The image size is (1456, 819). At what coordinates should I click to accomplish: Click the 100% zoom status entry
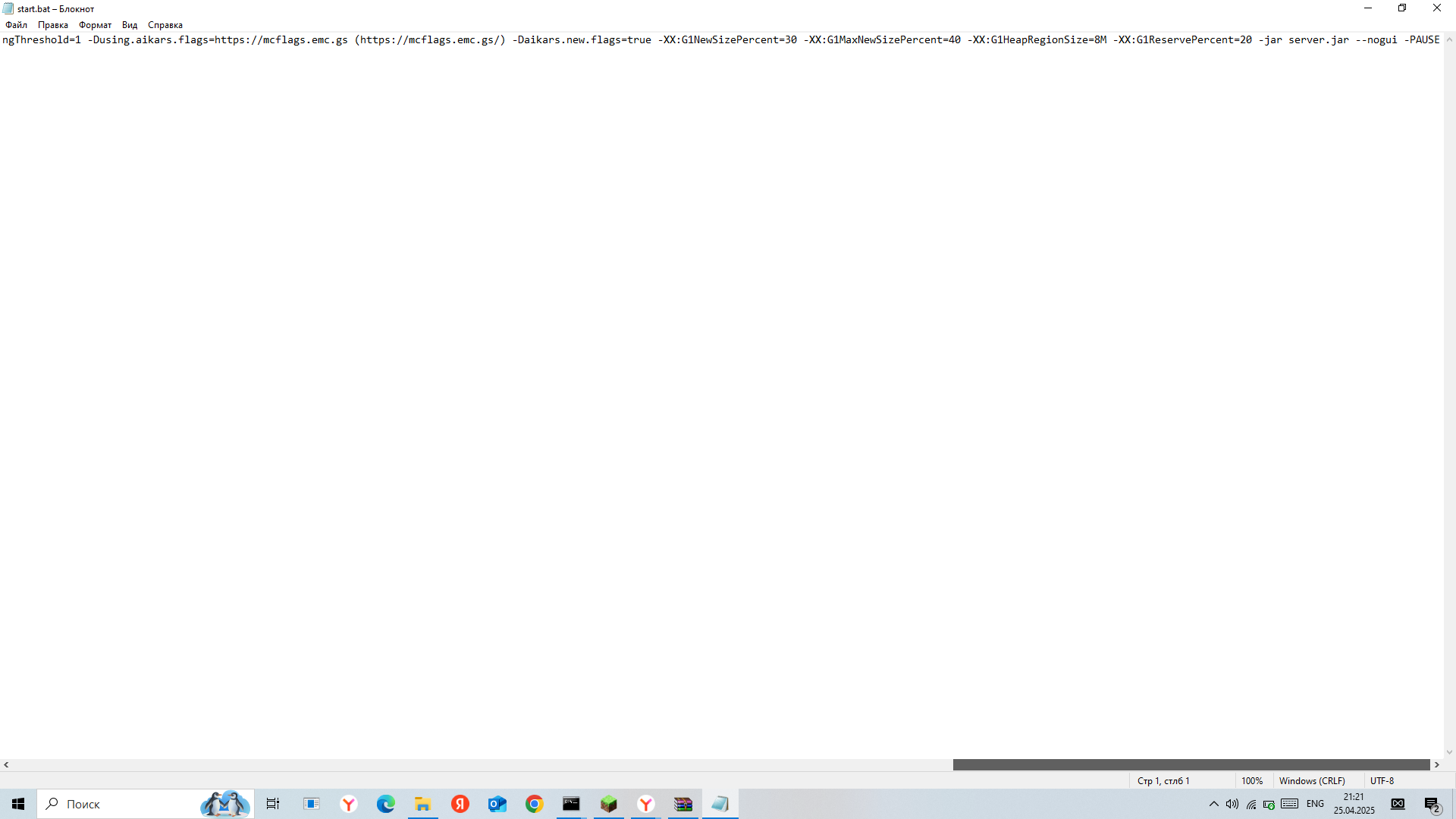1252,780
